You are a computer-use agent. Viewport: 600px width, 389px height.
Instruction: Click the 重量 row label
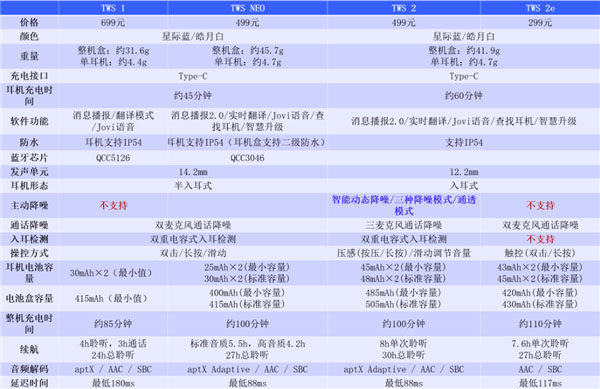pos(29,56)
